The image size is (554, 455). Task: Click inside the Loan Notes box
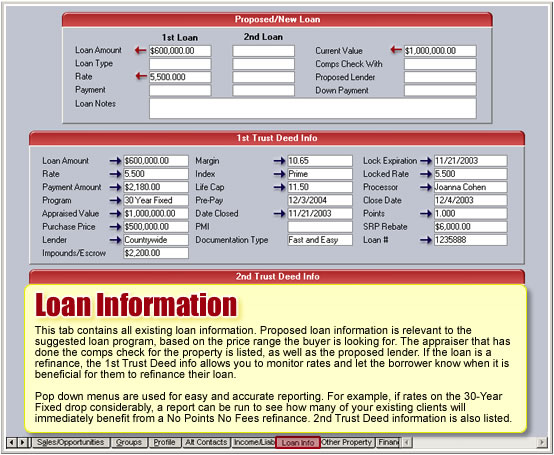pyautogui.click(x=313, y=108)
